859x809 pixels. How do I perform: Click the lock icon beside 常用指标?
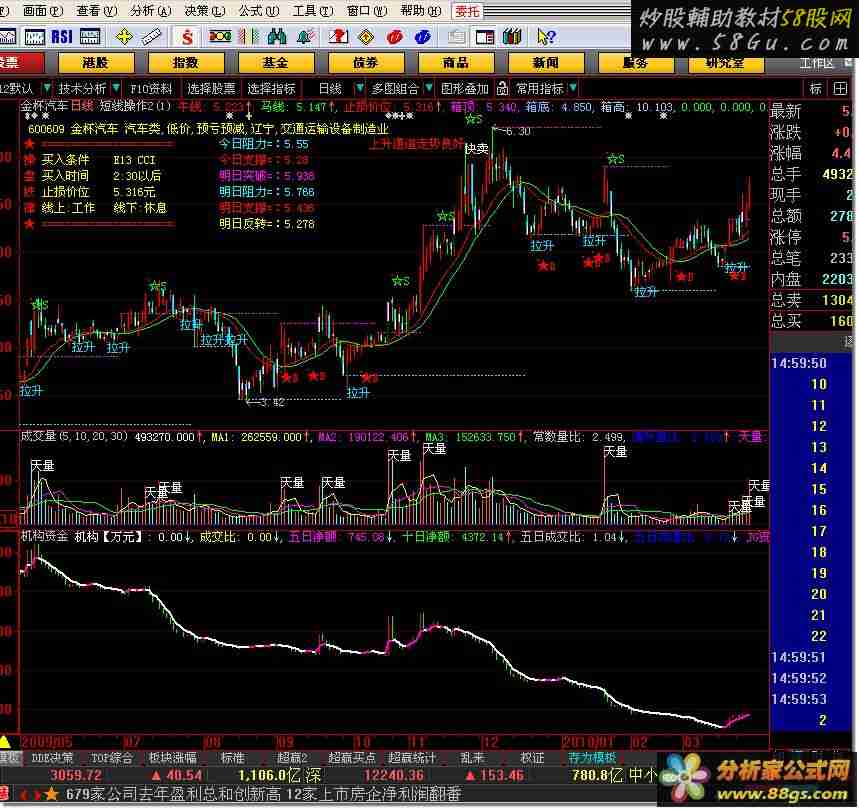[502, 88]
